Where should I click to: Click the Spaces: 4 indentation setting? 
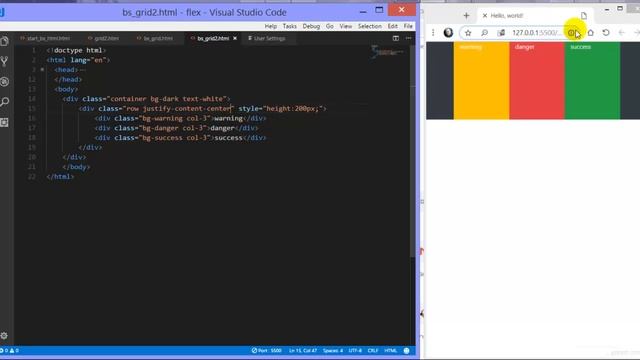click(333, 351)
